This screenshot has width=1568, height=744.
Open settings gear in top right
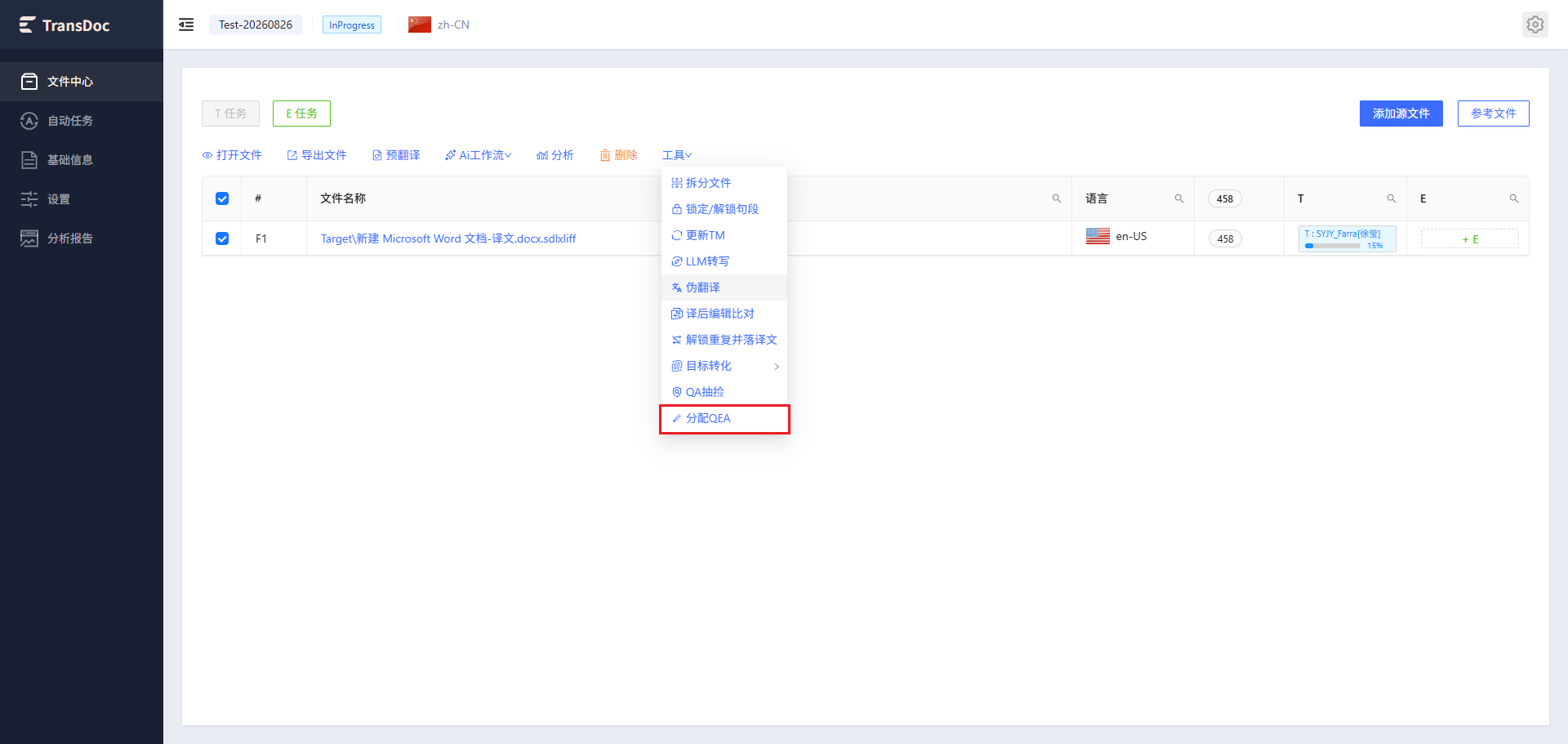(1535, 25)
